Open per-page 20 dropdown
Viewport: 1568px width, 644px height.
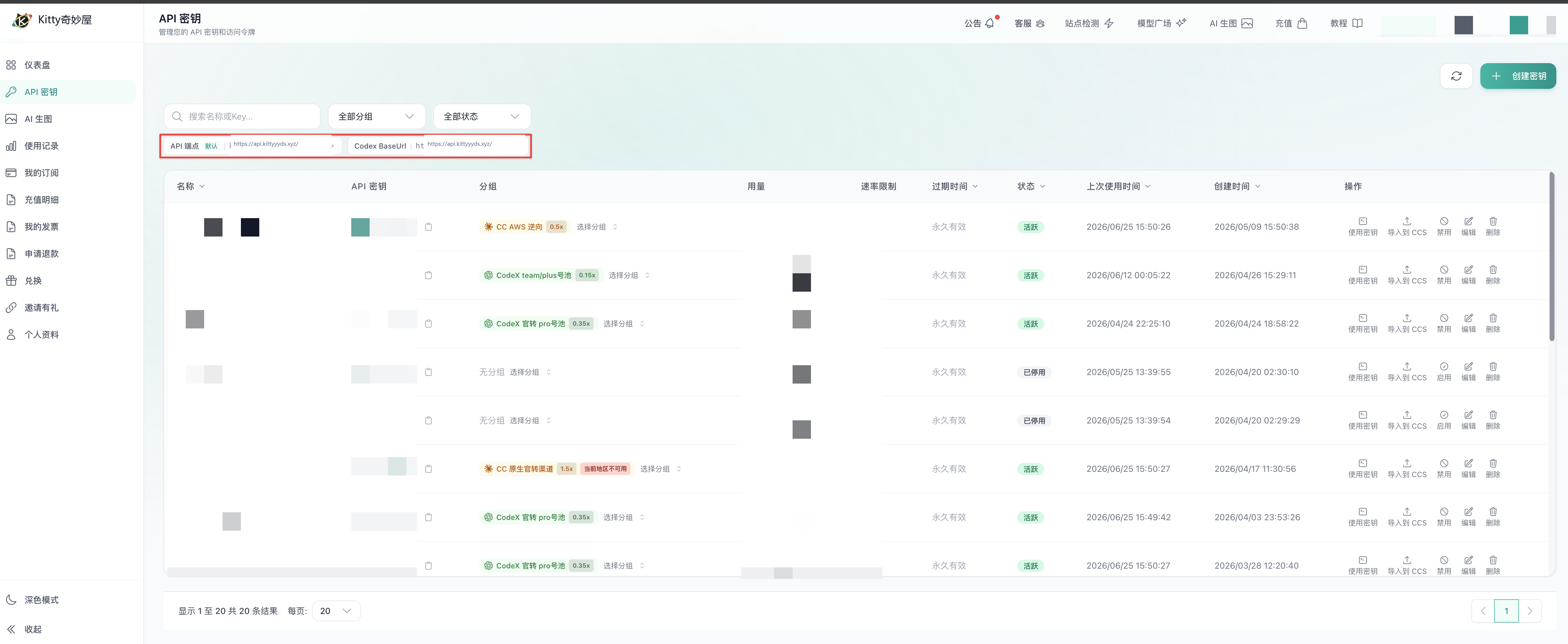pyautogui.click(x=336, y=611)
